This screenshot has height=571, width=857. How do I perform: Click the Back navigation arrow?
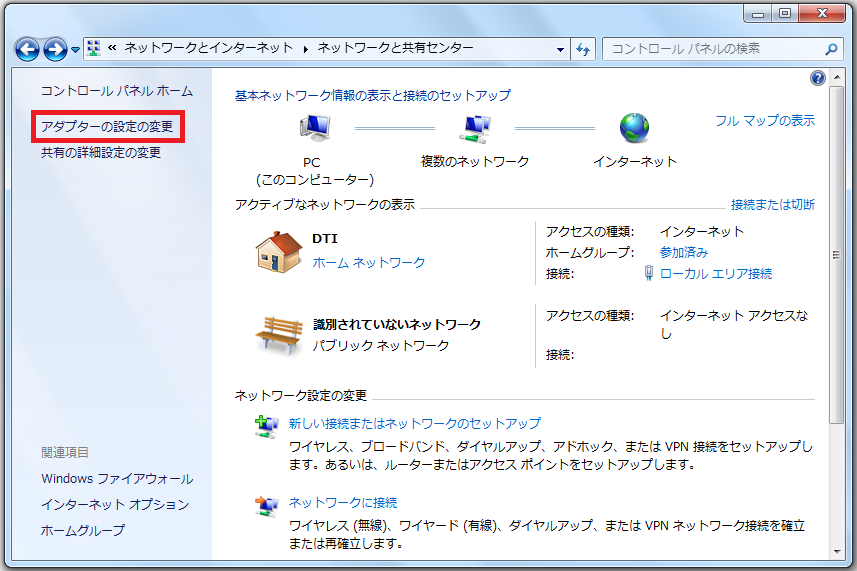click(x=27, y=50)
